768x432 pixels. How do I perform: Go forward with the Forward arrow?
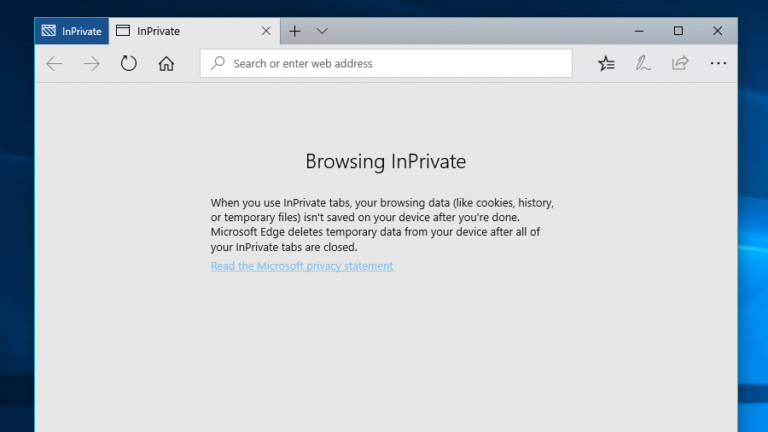click(92, 64)
